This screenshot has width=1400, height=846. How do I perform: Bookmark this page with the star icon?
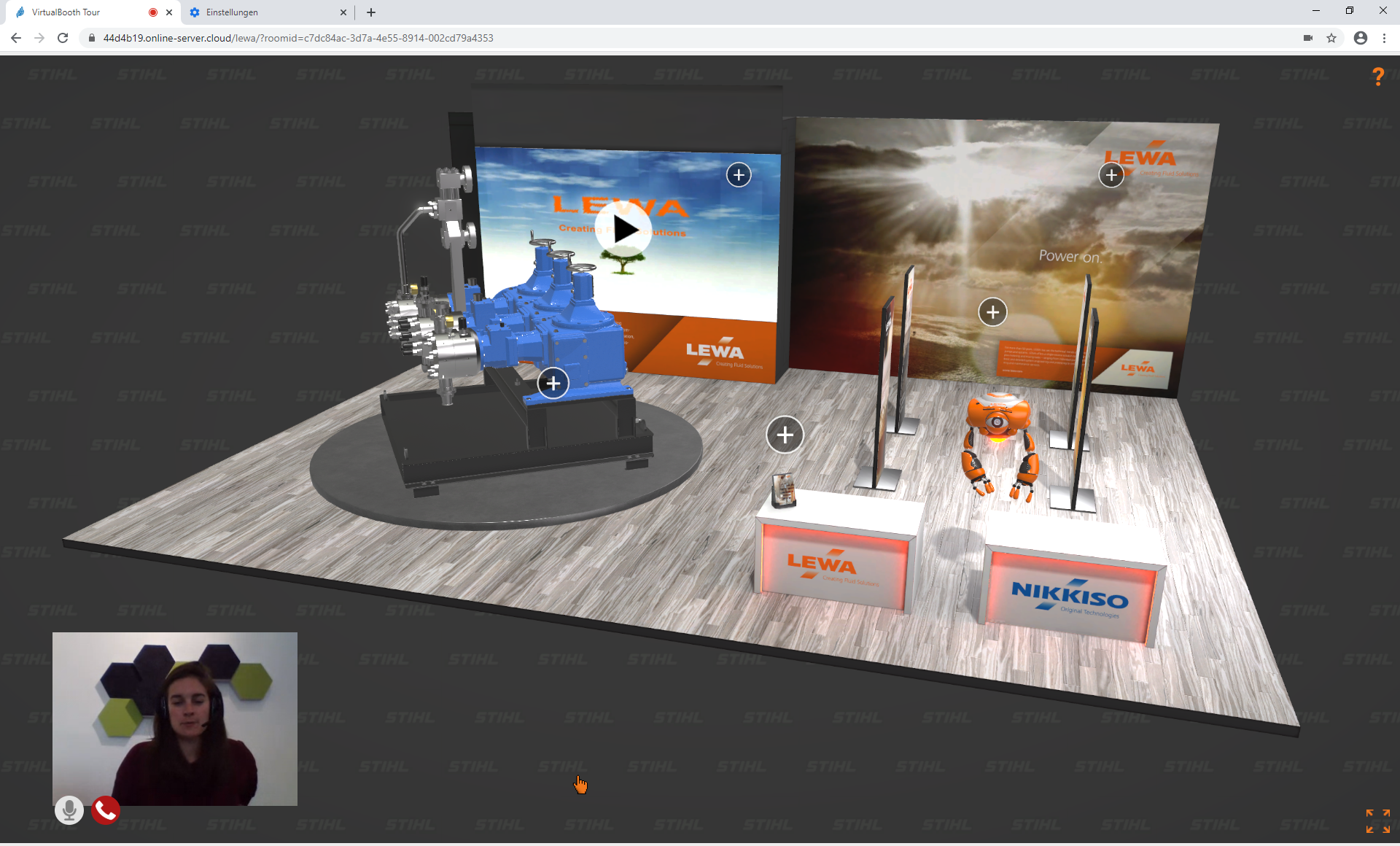tap(1331, 38)
